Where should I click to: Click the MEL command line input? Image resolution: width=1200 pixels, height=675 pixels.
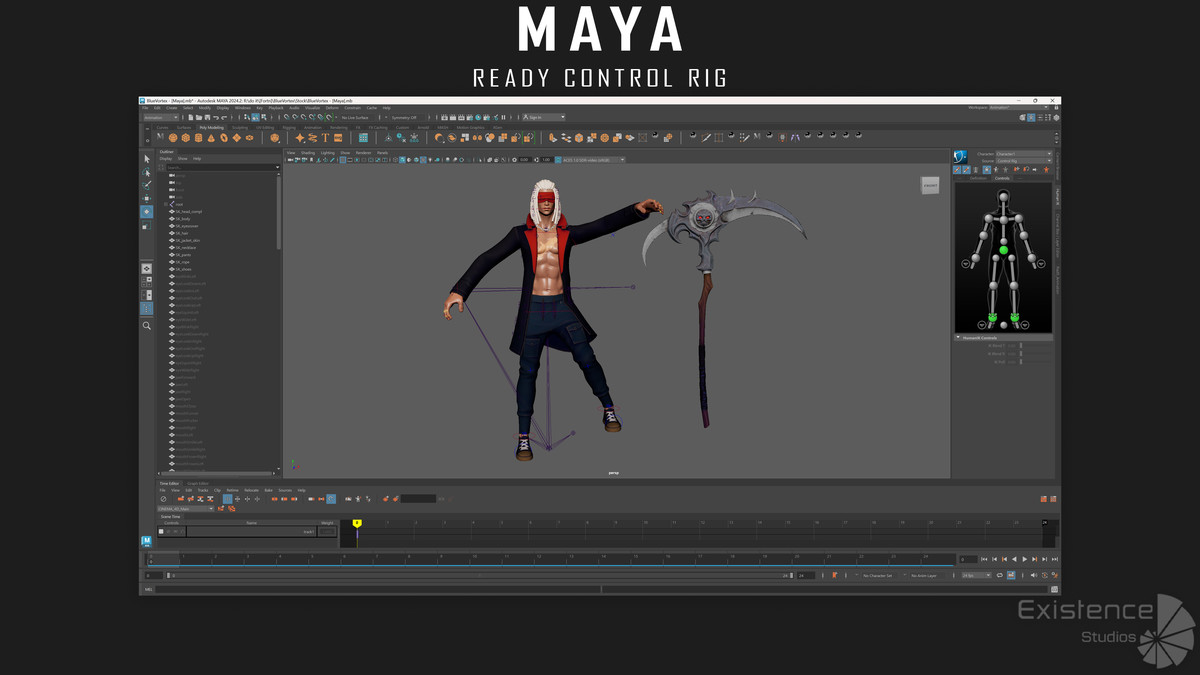[x=376, y=589]
